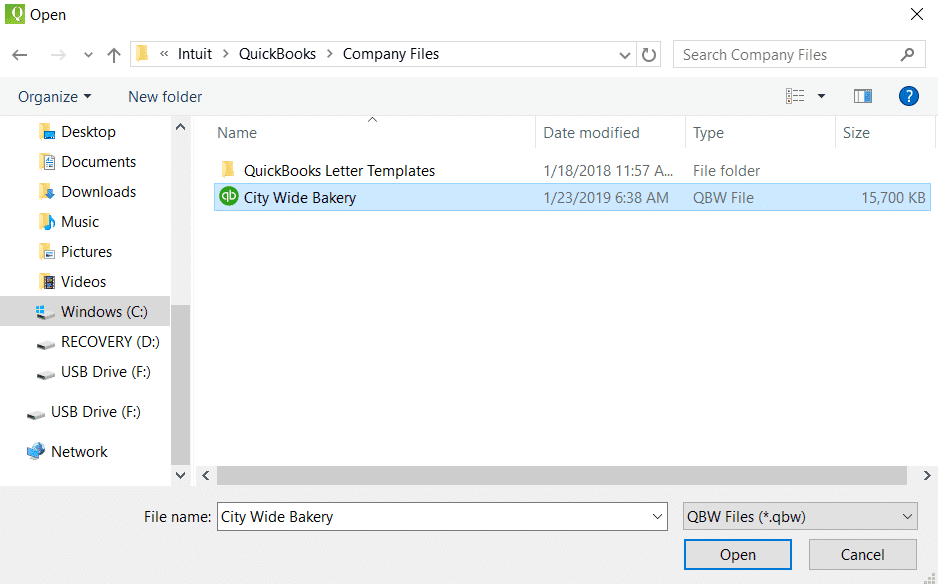This screenshot has width=938, height=584.
Task: Expand the File name dropdown arrow
Action: [x=657, y=516]
